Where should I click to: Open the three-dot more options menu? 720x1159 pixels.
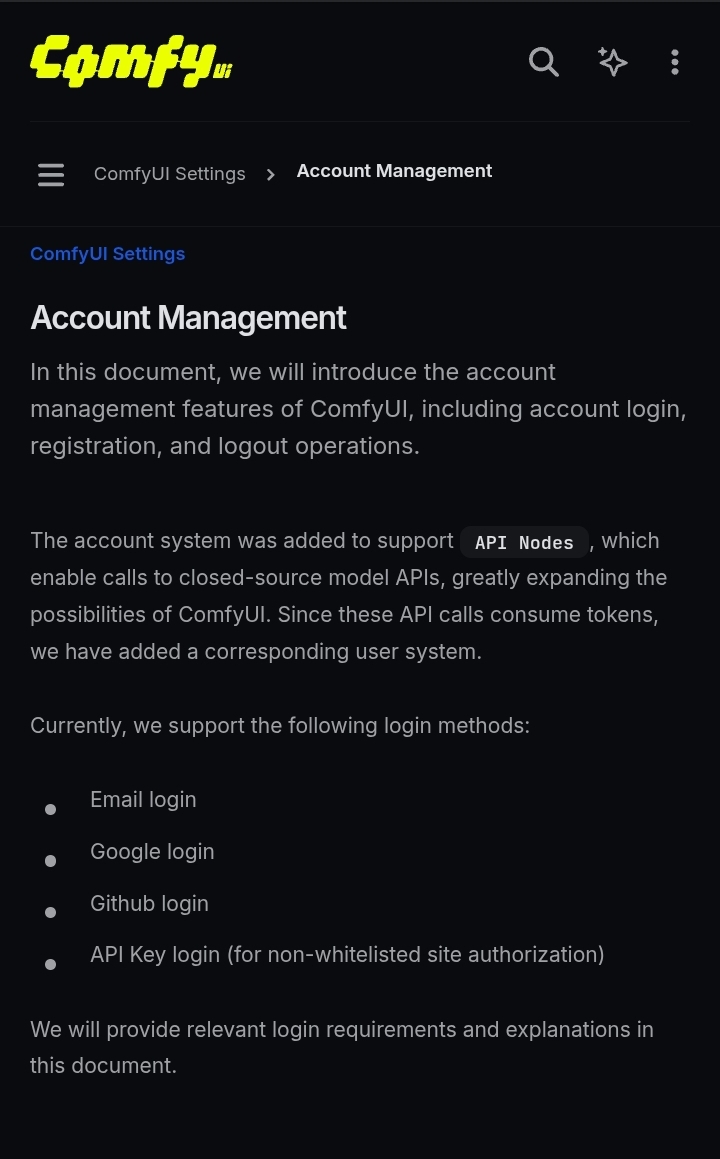click(x=675, y=62)
